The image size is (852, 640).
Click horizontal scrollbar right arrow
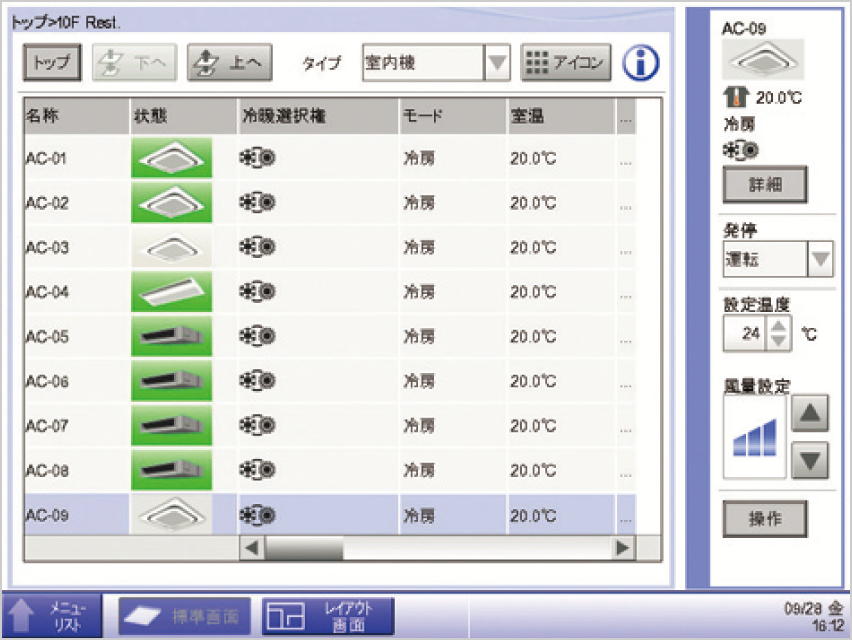click(x=623, y=548)
